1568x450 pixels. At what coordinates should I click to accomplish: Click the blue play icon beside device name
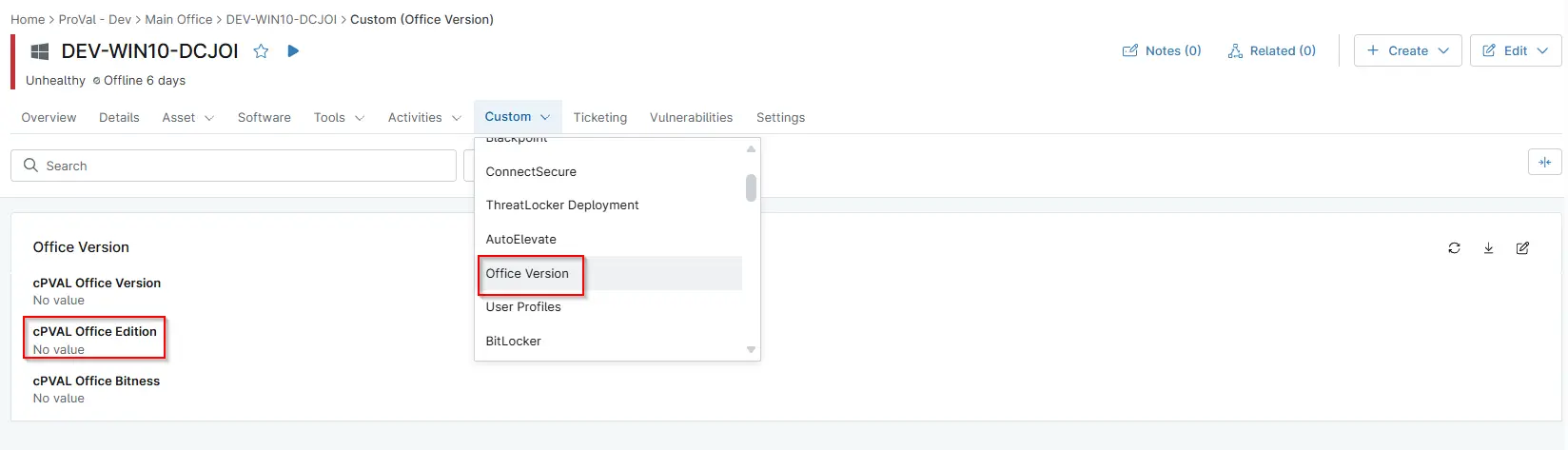[x=293, y=51]
